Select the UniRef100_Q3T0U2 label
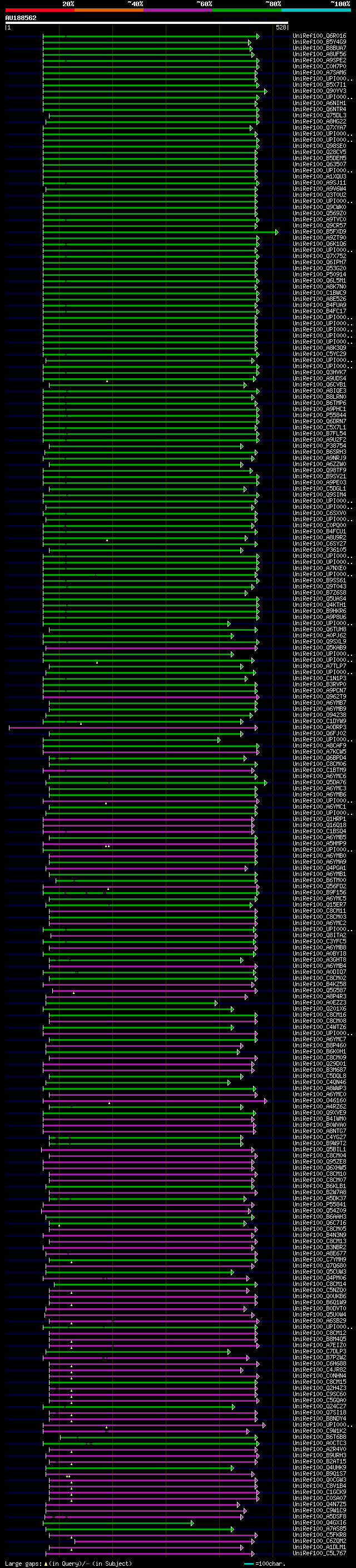The width and height of the screenshot is (356, 1568). pyautogui.click(x=319, y=195)
